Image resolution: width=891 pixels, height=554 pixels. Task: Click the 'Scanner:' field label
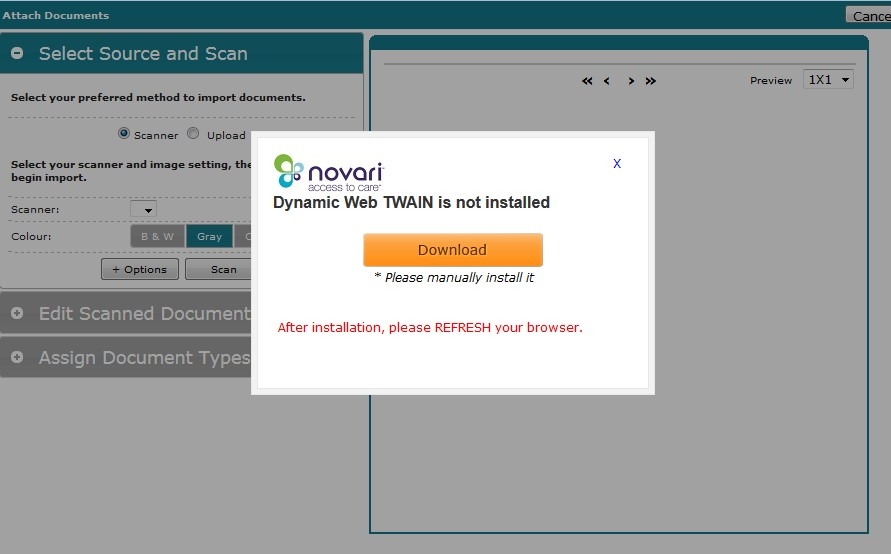[x=35, y=210]
